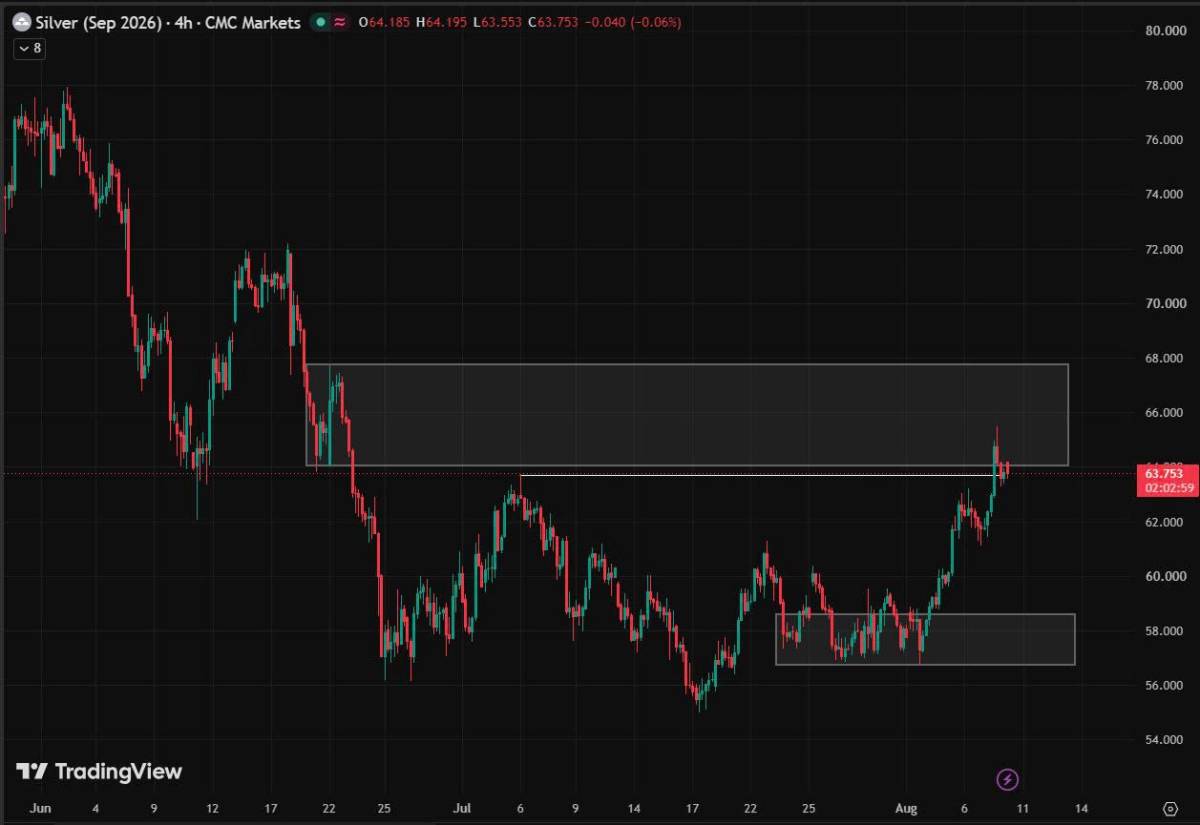Click the green market status dot
Screen dimensions: 1200x825
(319, 22)
